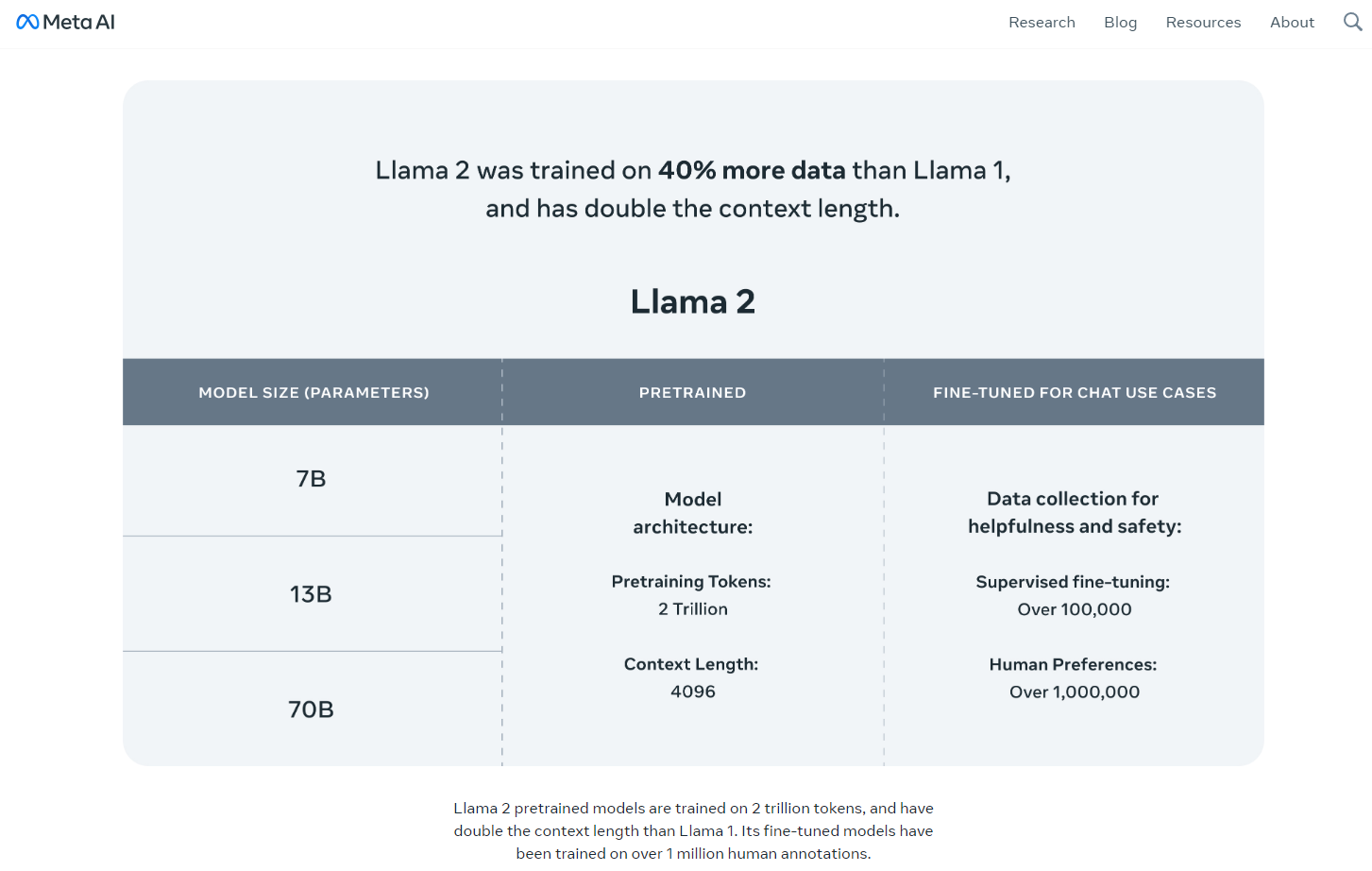Click the 'Human Preferences:' label
1372x871 pixels.
pos(1073,664)
